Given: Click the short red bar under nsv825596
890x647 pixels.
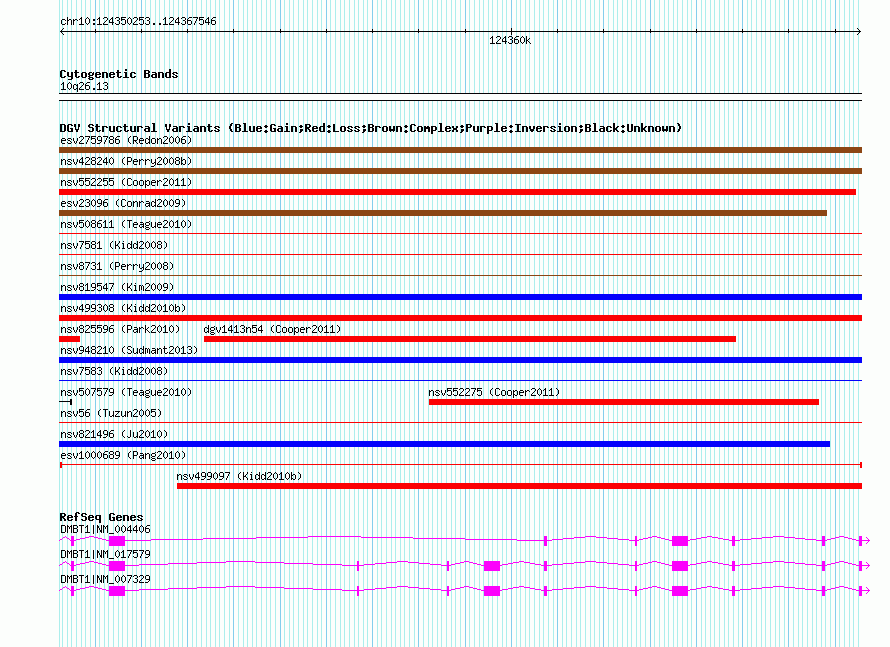Looking at the screenshot, I should tap(69, 339).
